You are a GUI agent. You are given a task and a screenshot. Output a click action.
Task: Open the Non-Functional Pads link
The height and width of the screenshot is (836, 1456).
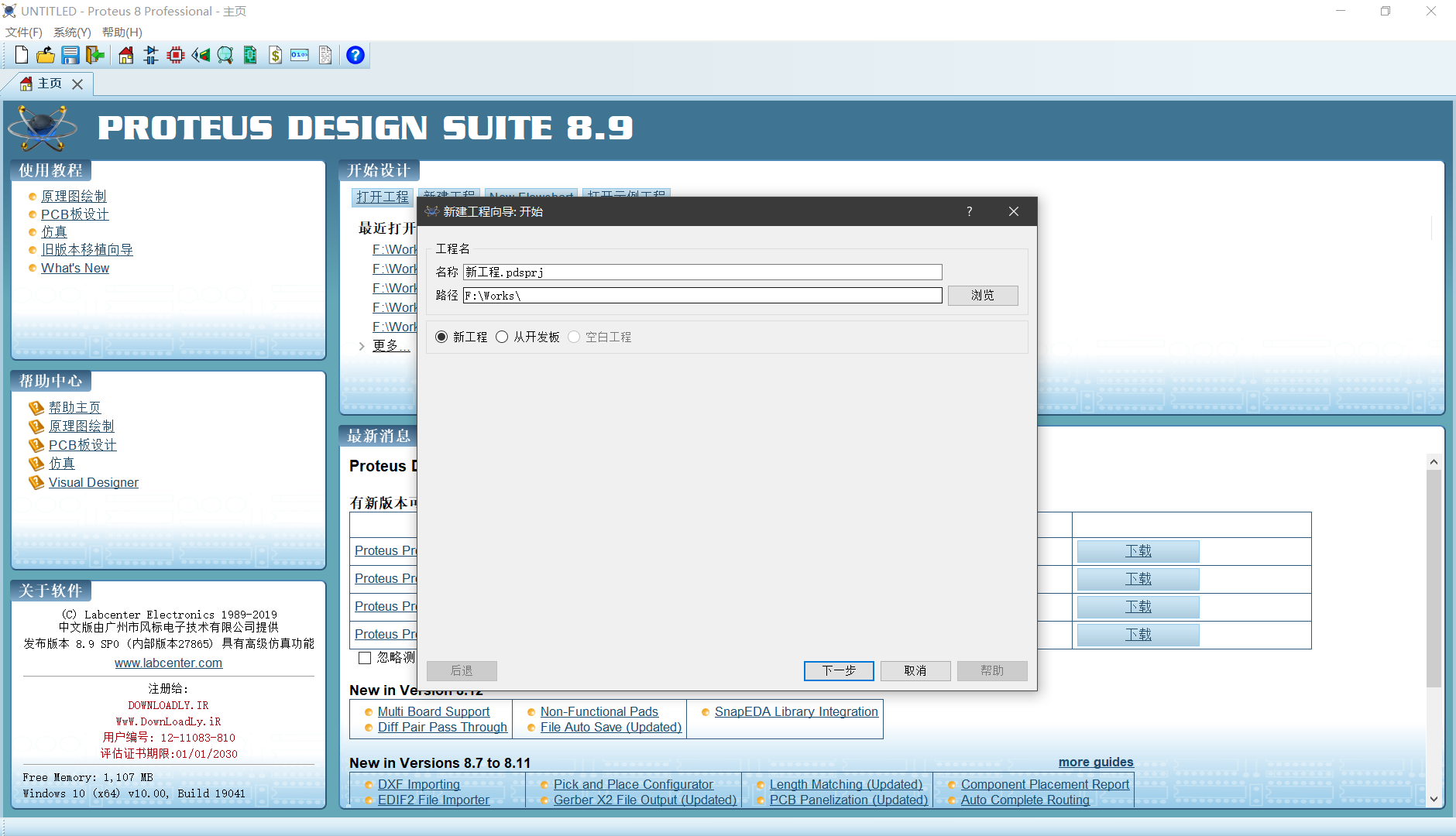(599, 711)
